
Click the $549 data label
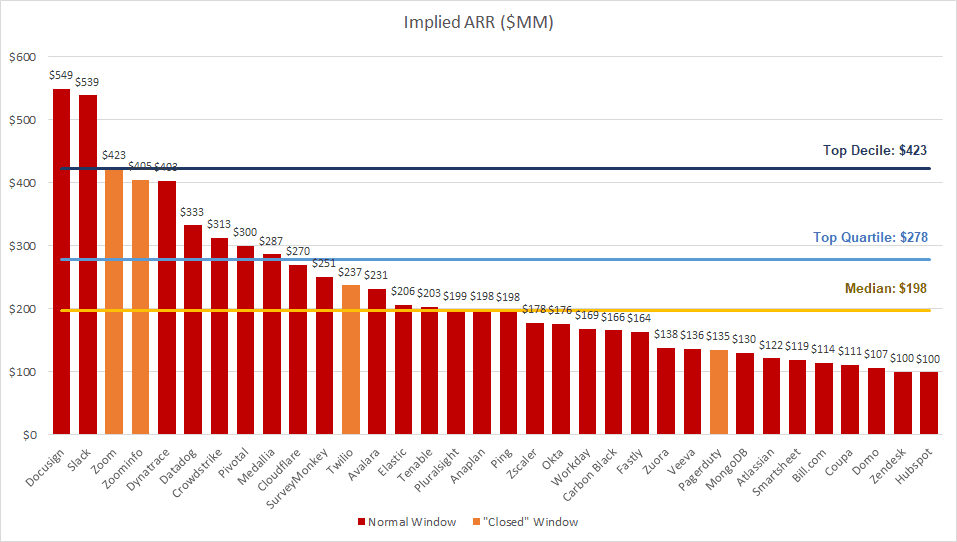pyautogui.click(x=61, y=75)
